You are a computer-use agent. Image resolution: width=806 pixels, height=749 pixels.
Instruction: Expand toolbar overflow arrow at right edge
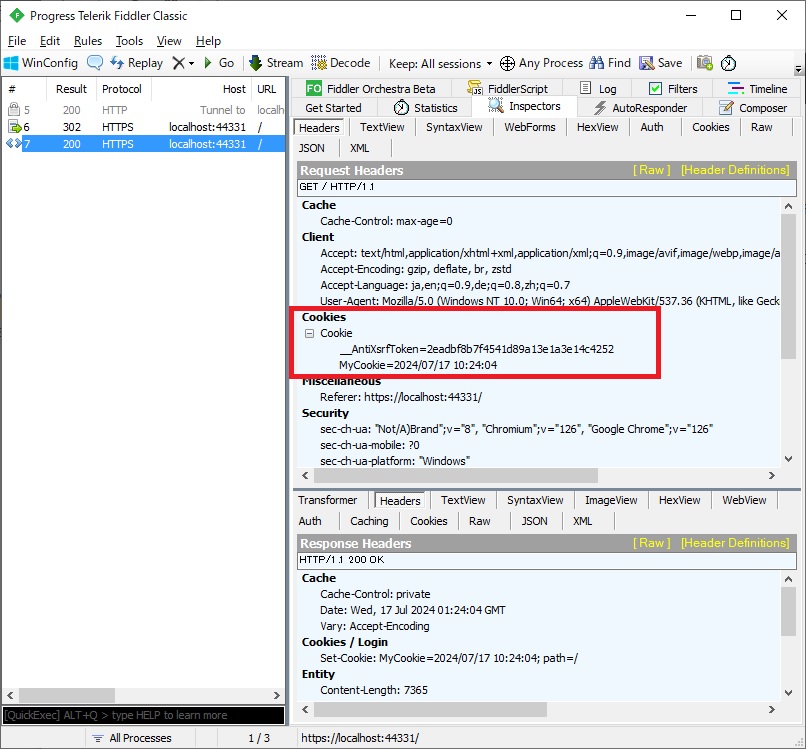click(x=798, y=67)
